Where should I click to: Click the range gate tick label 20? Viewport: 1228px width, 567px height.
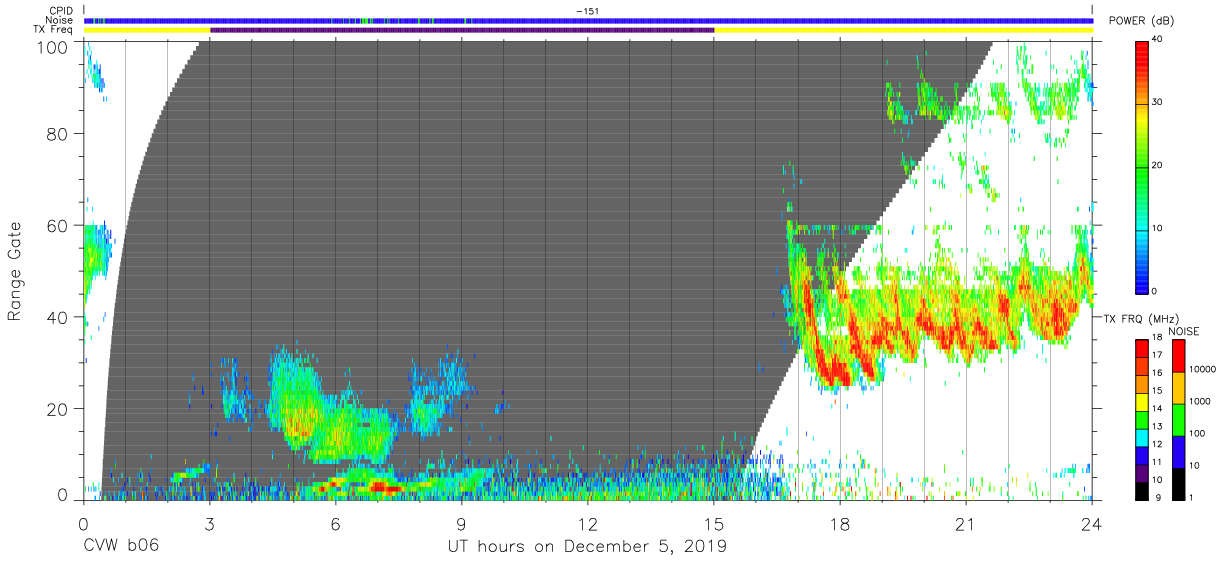point(58,409)
